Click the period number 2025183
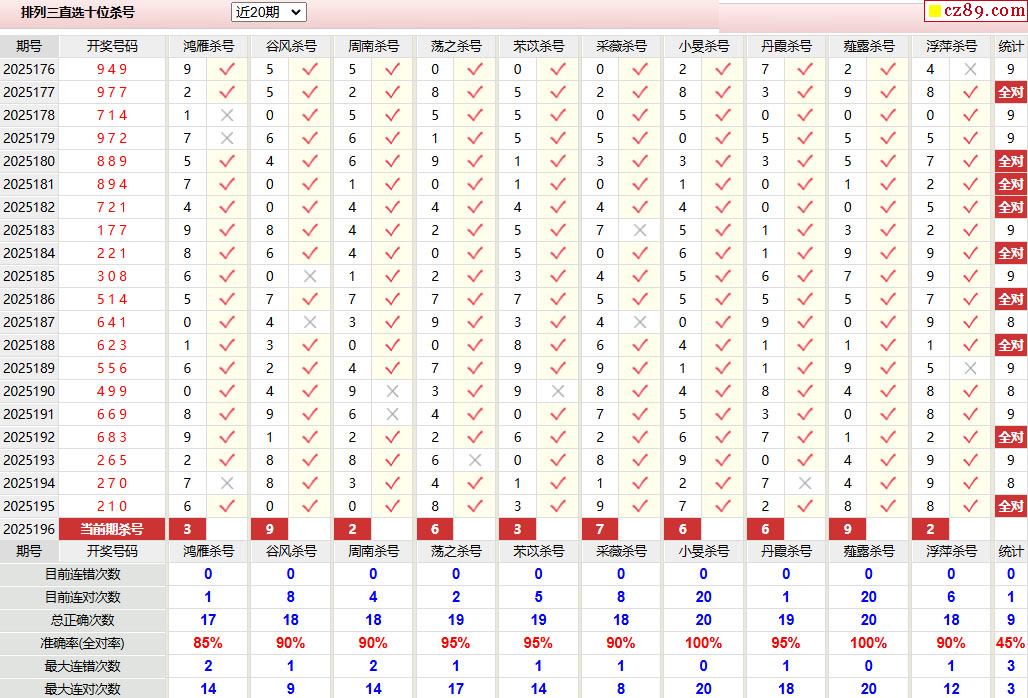 [x=29, y=230]
